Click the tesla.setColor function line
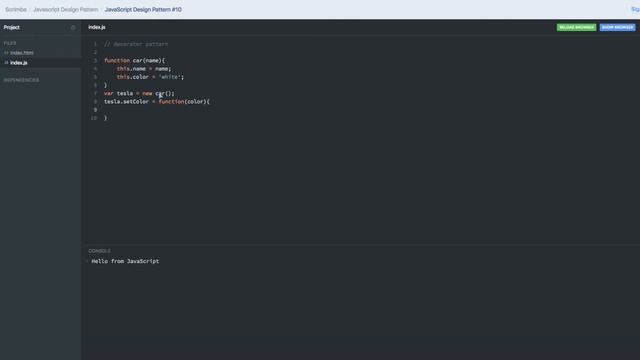Viewport: 640px width, 360px height. [x=157, y=101]
